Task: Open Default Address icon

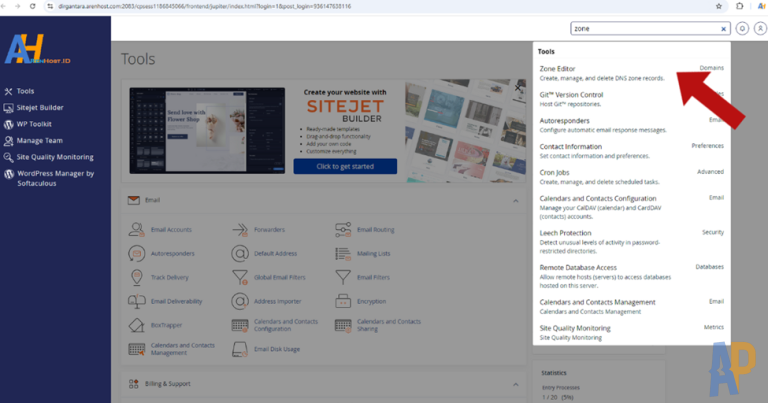Action: click(x=240, y=254)
